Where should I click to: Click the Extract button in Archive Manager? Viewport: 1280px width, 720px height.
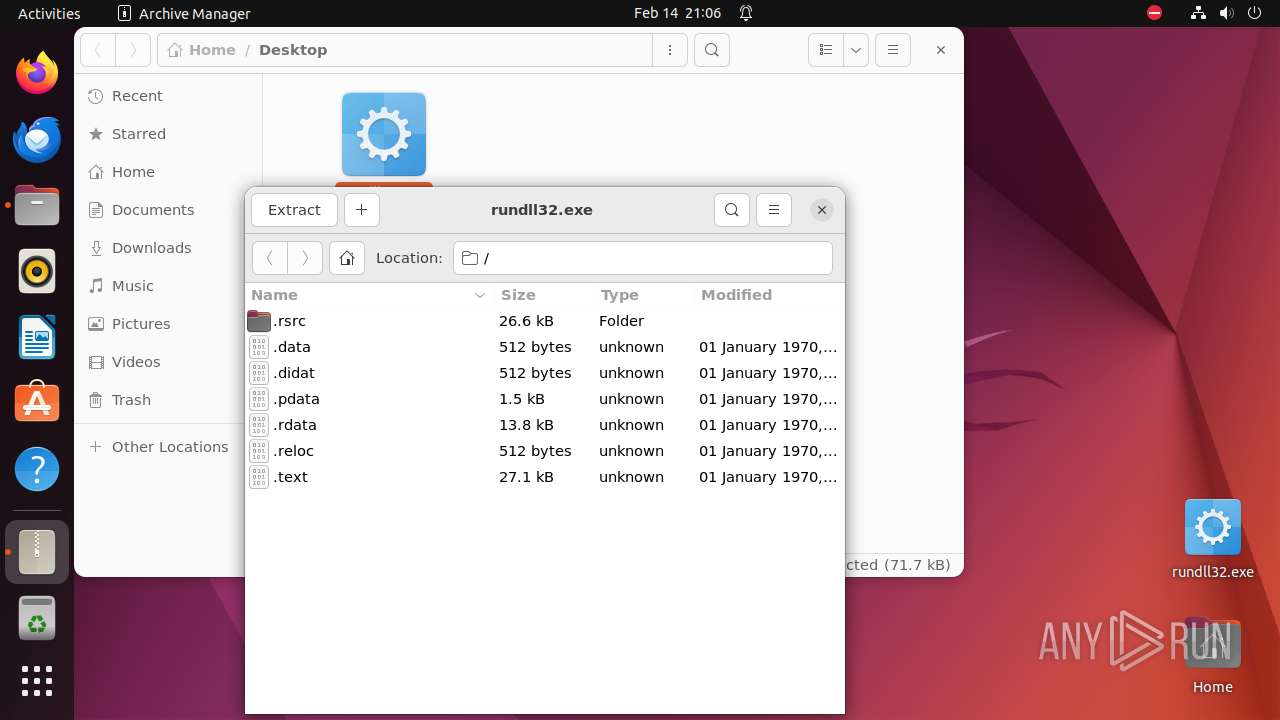(x=294, y=210)
